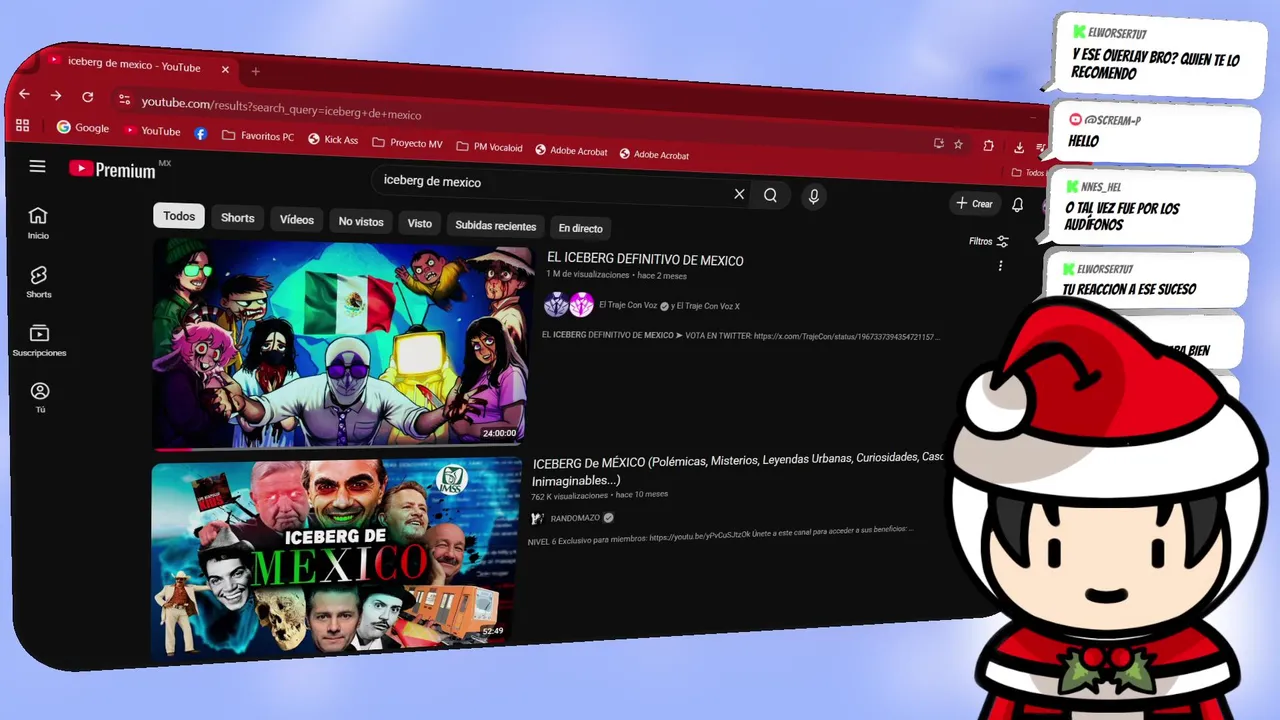Click the VOTA EN TWITTER description text
Image resolution: width=1280 pixels, height=720 pixels.
click(740, 336)
